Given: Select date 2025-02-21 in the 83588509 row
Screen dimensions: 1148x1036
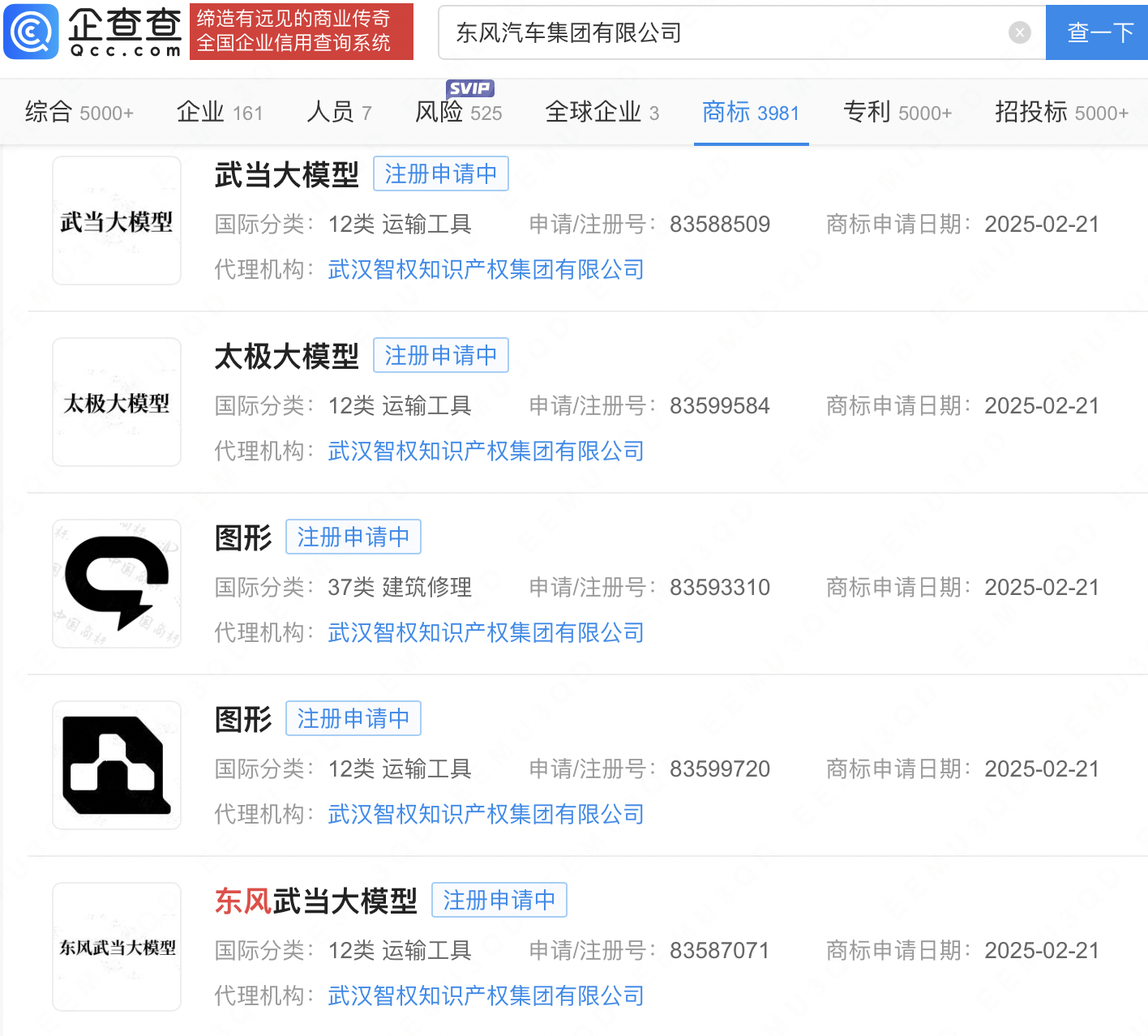Looking at the screenshot, I should [1042, 224].
